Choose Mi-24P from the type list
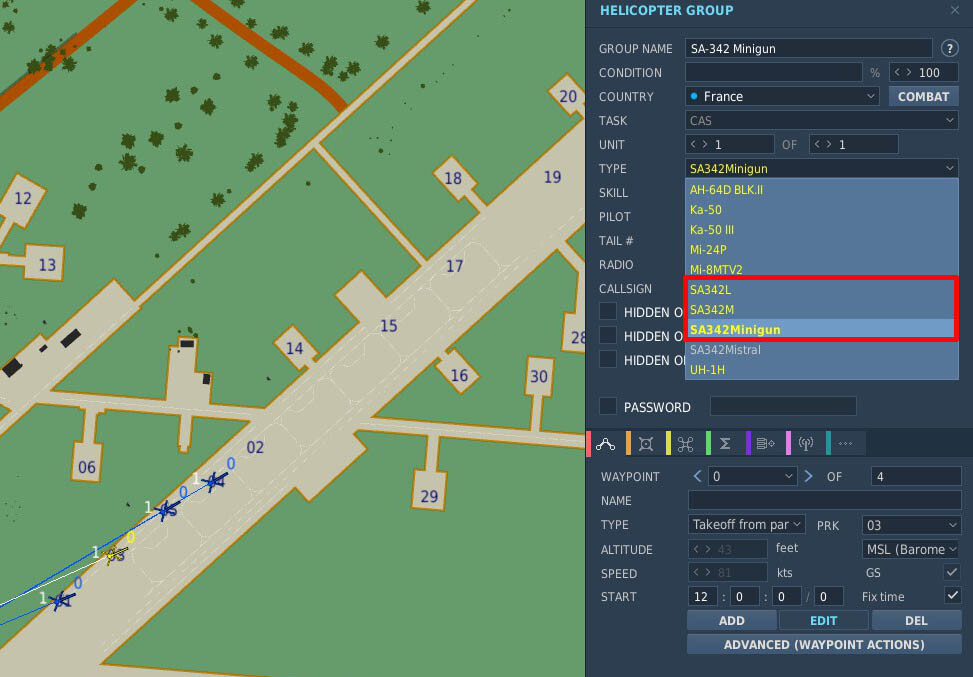The image size is (973, 677). tap(822, 249)
